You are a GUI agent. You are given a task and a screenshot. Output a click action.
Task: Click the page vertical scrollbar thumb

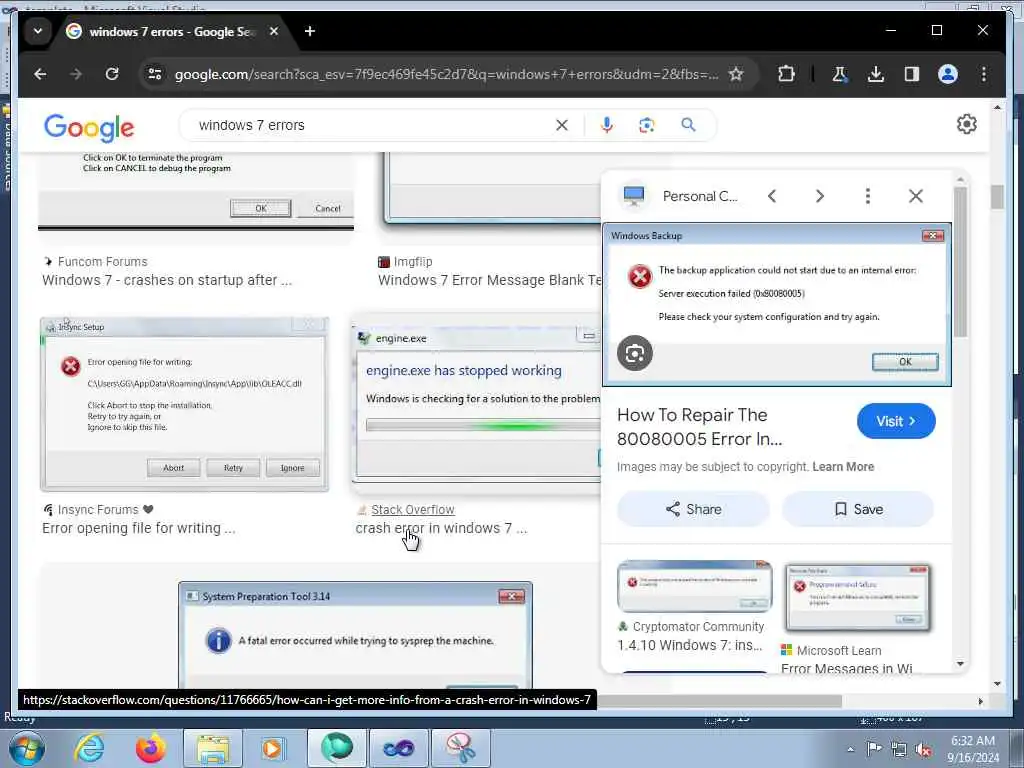[997, 197]
